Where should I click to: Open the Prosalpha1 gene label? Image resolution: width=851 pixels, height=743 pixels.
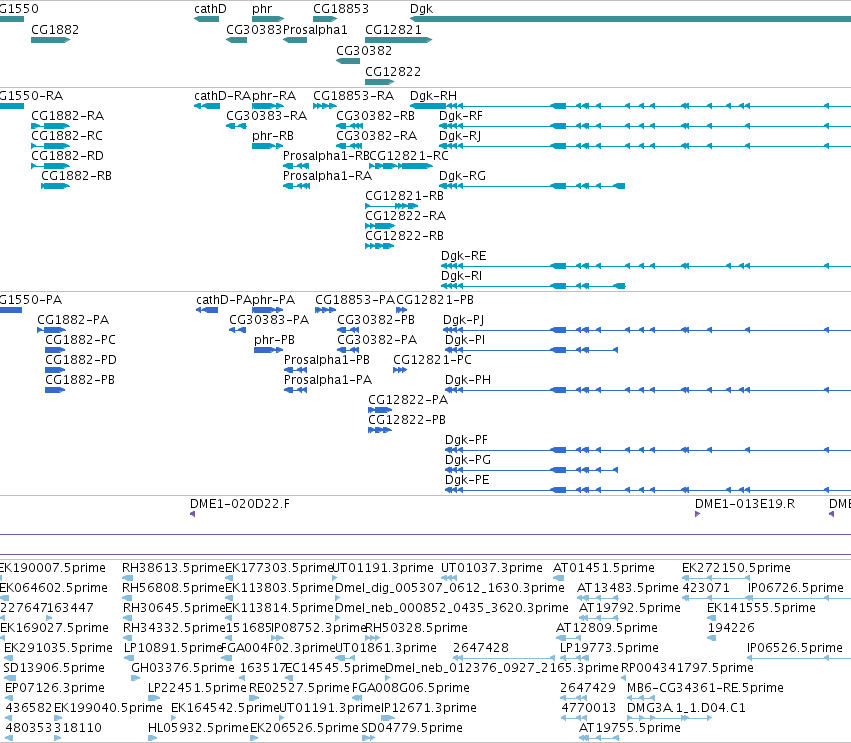[315, 29]
